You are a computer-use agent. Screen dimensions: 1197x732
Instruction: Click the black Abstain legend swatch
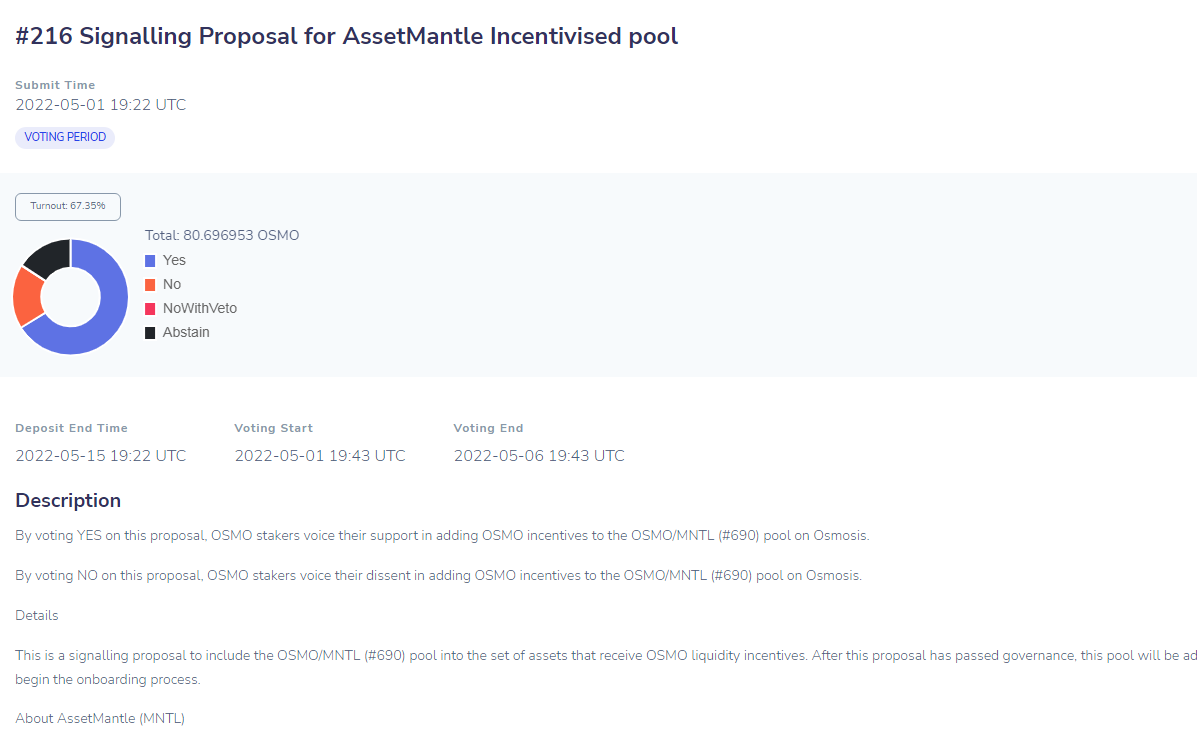(150, 333)
